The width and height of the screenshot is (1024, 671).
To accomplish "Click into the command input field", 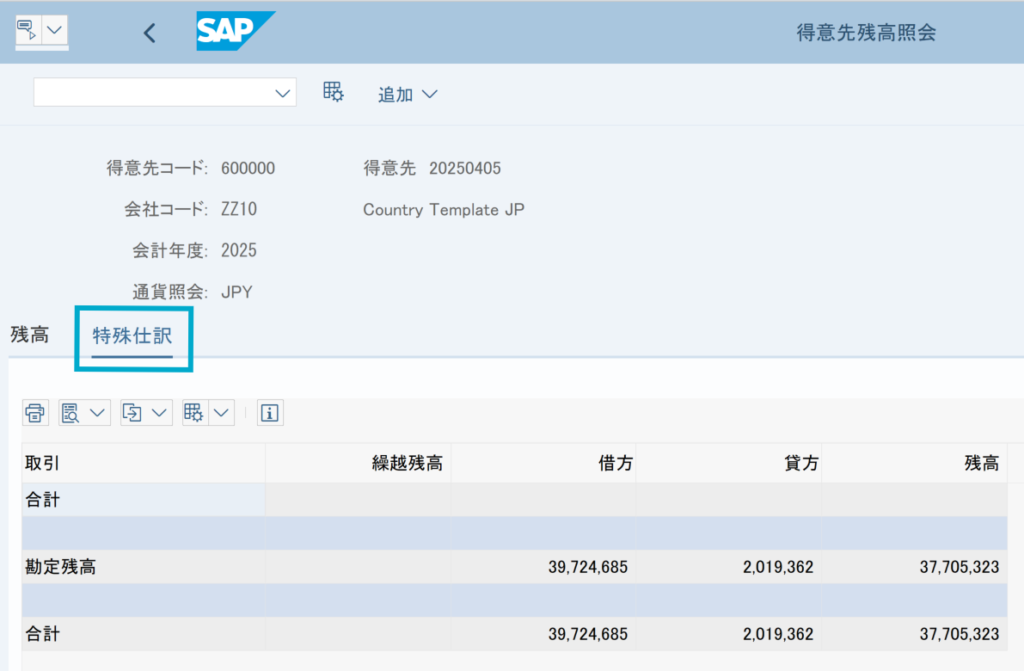I will 153,92.
